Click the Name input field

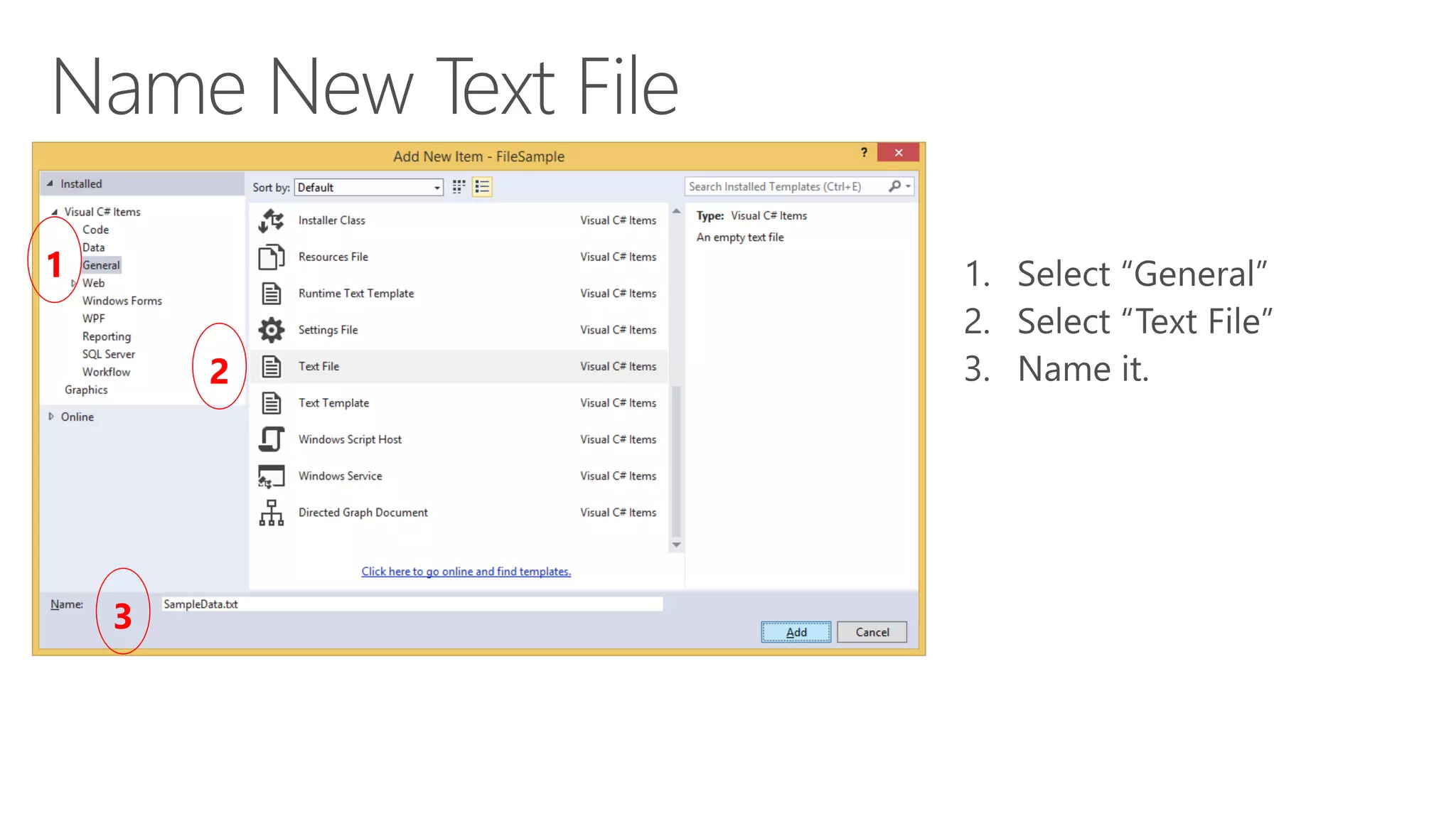coord(412,604)
